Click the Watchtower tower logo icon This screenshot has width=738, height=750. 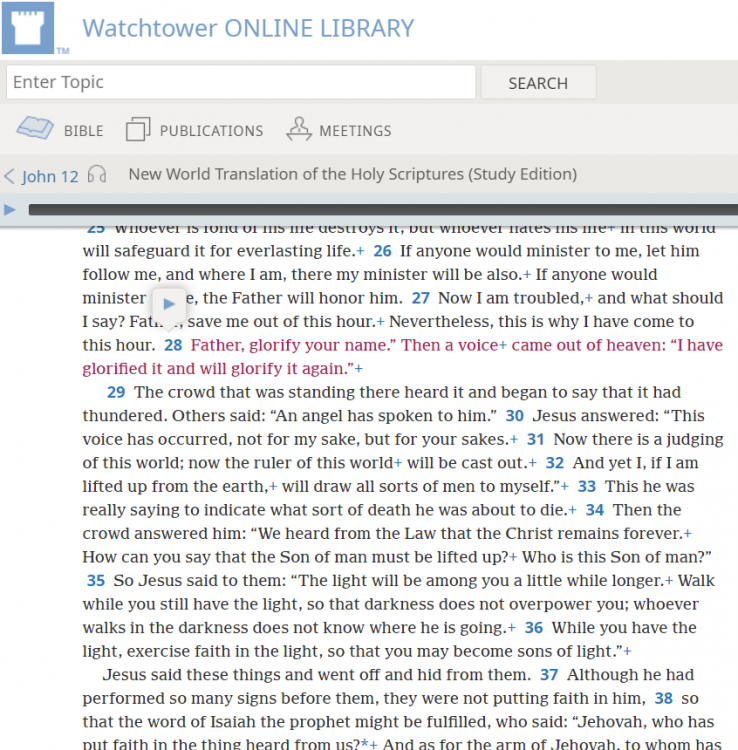tap(28, 28)
